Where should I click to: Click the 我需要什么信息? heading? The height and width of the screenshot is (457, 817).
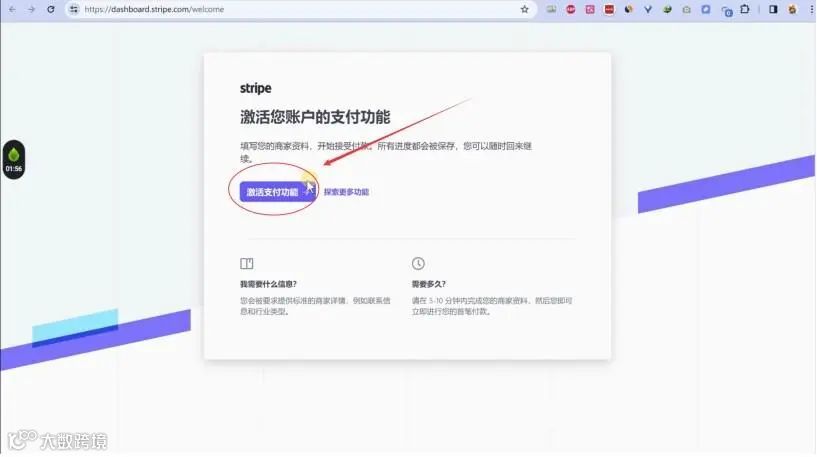coord(268,284)
